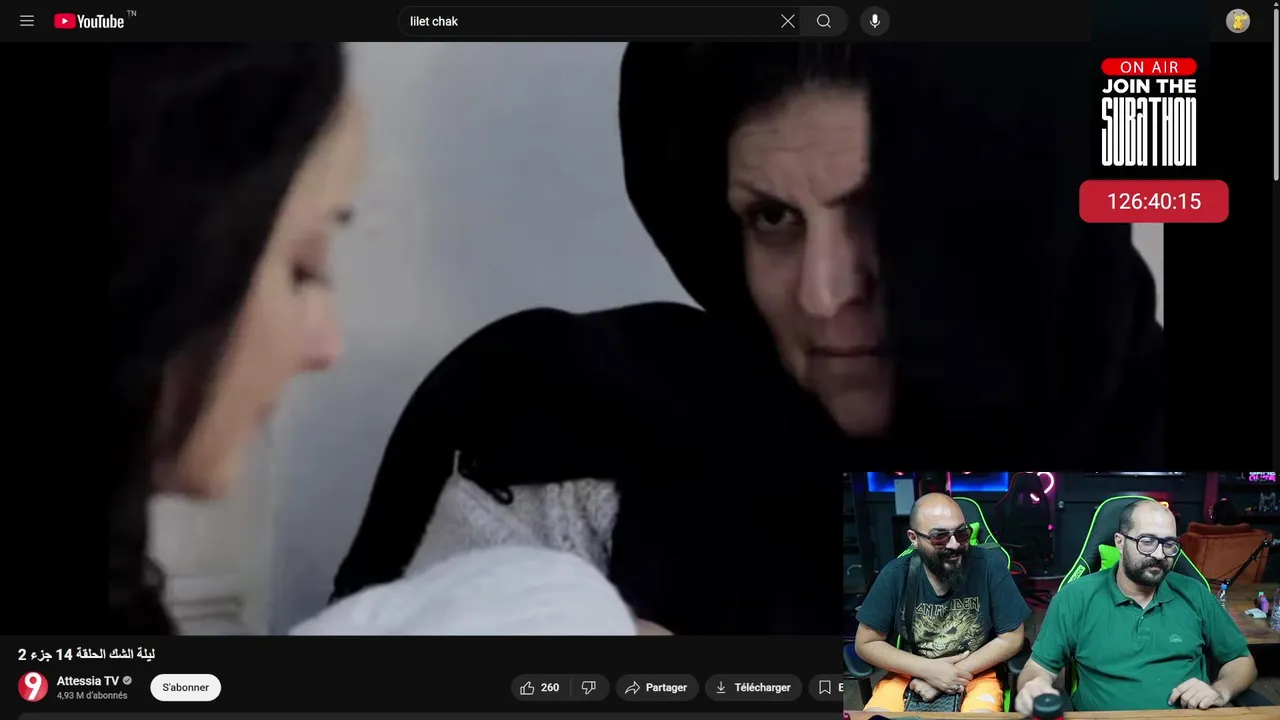The height and width of the screenshot is (720, 1280).
Task: Save the video with bookmark icon
Action: 825,688
